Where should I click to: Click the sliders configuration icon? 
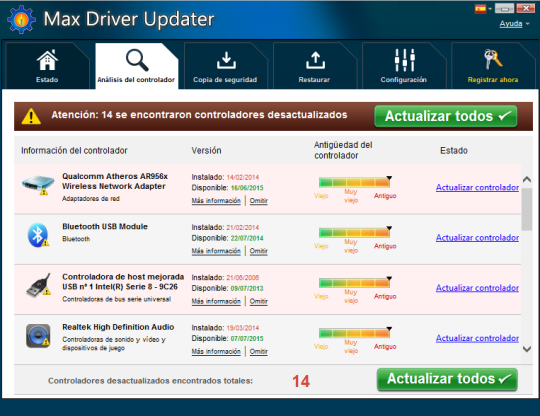click(404, 60)
